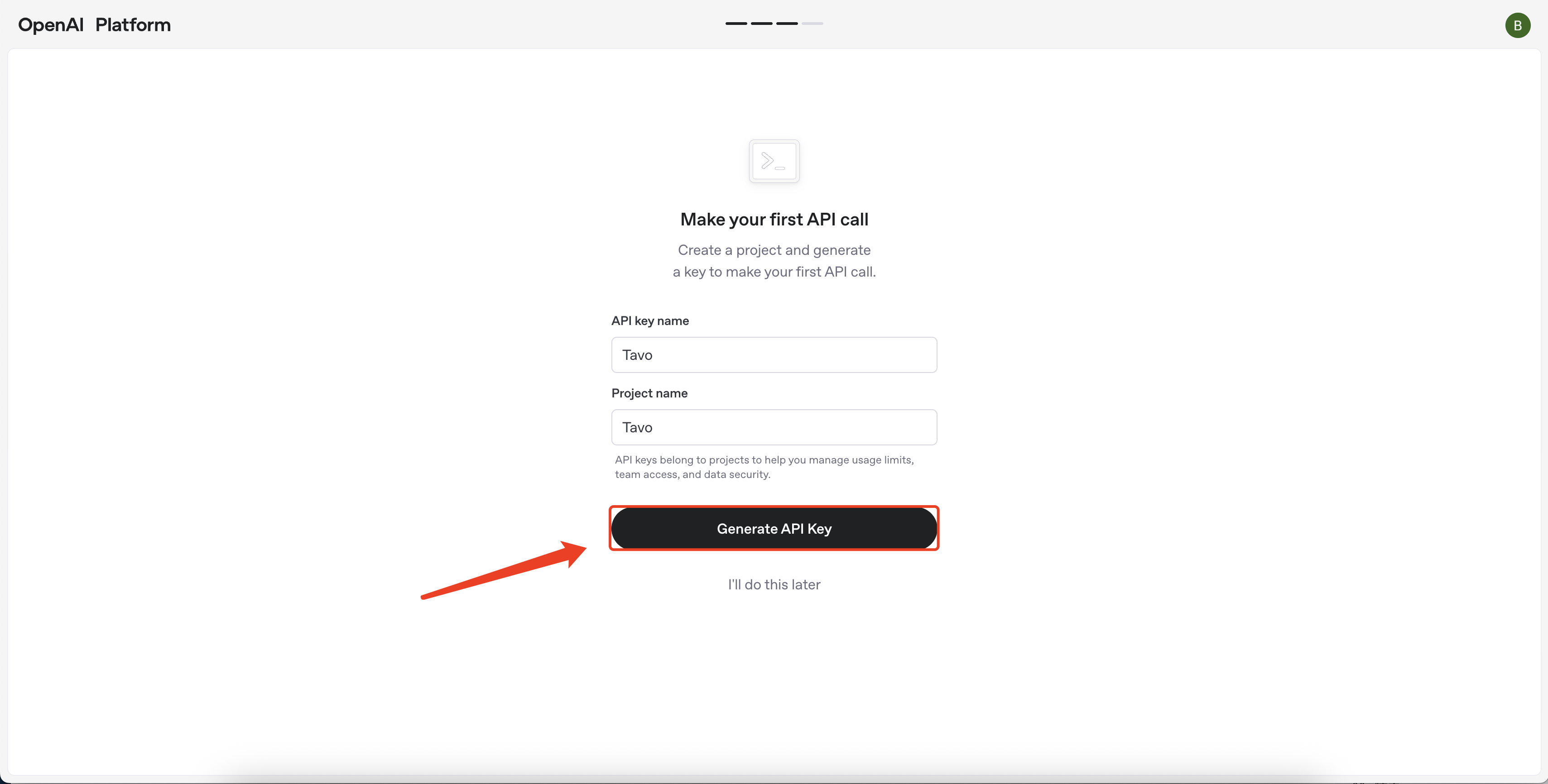1548x784 pixels.
Task: Click the Platform header label
Action: (133, 24)
